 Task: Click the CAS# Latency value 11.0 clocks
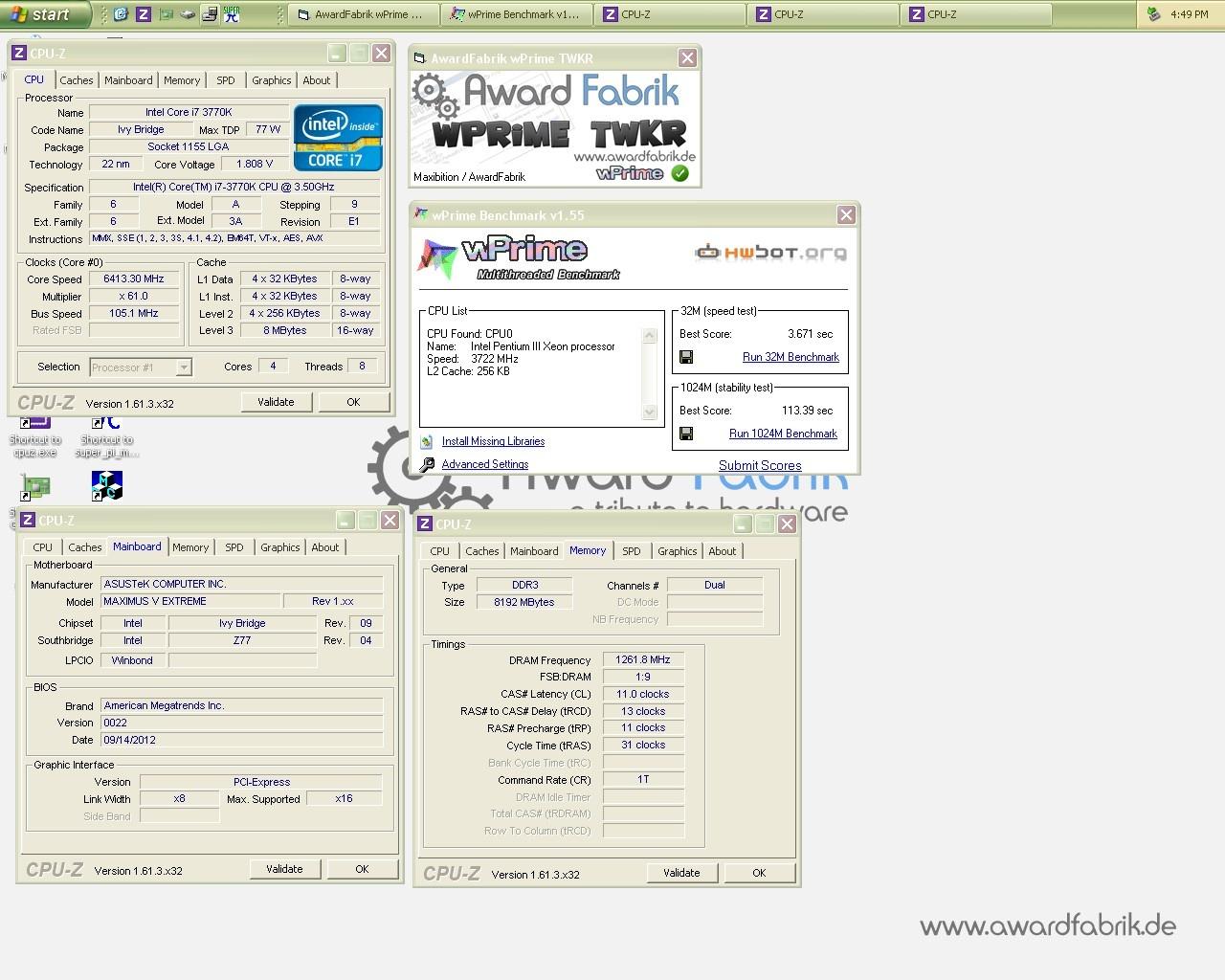pos(643,695)
